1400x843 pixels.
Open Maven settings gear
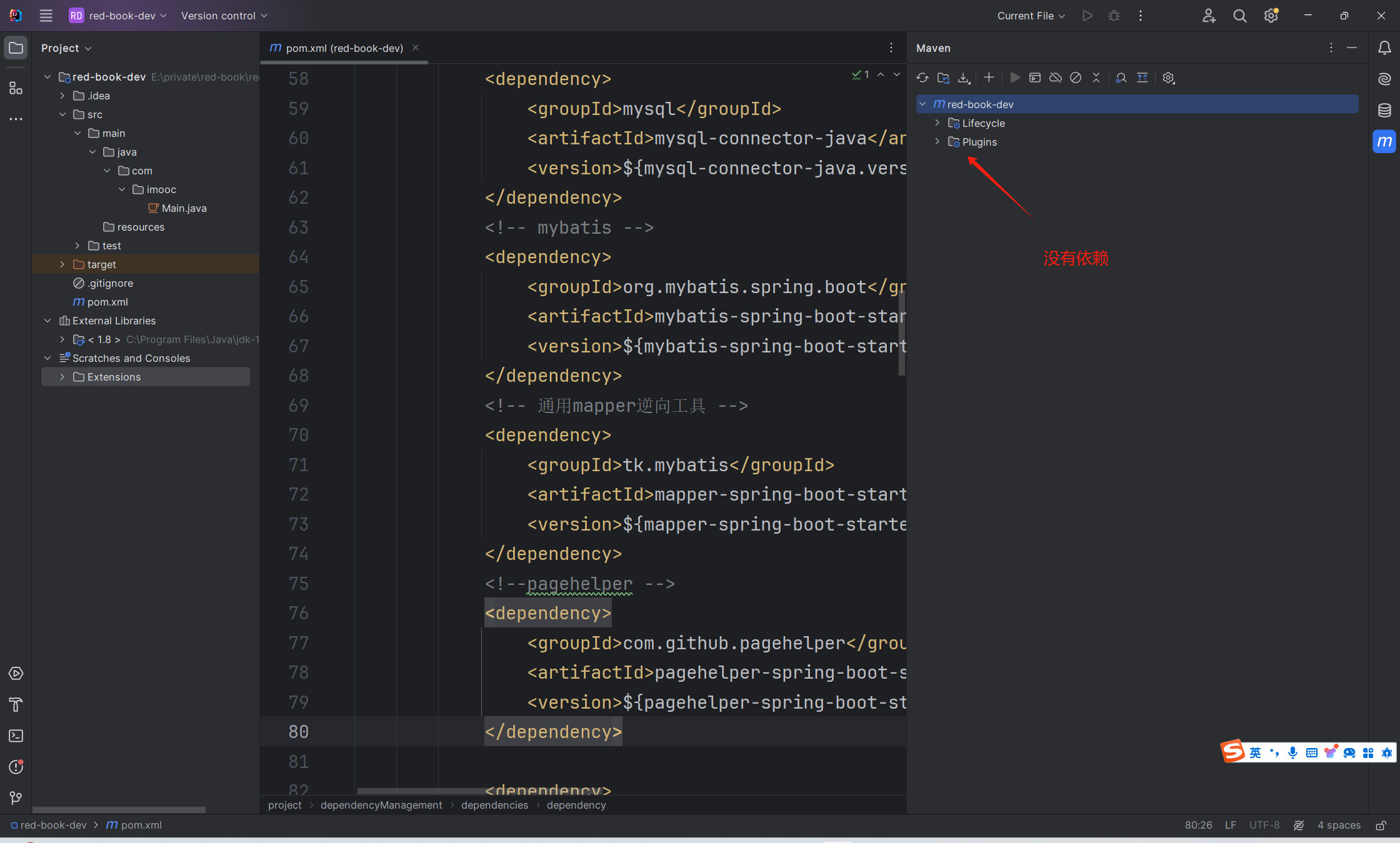click(x=1169, y=78)
